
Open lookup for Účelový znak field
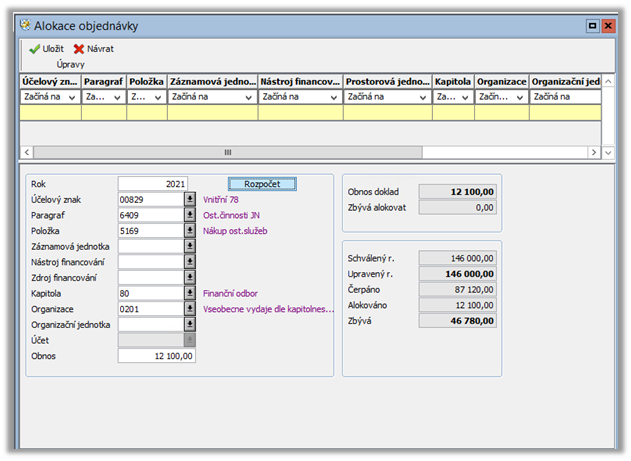coord(190,200)
